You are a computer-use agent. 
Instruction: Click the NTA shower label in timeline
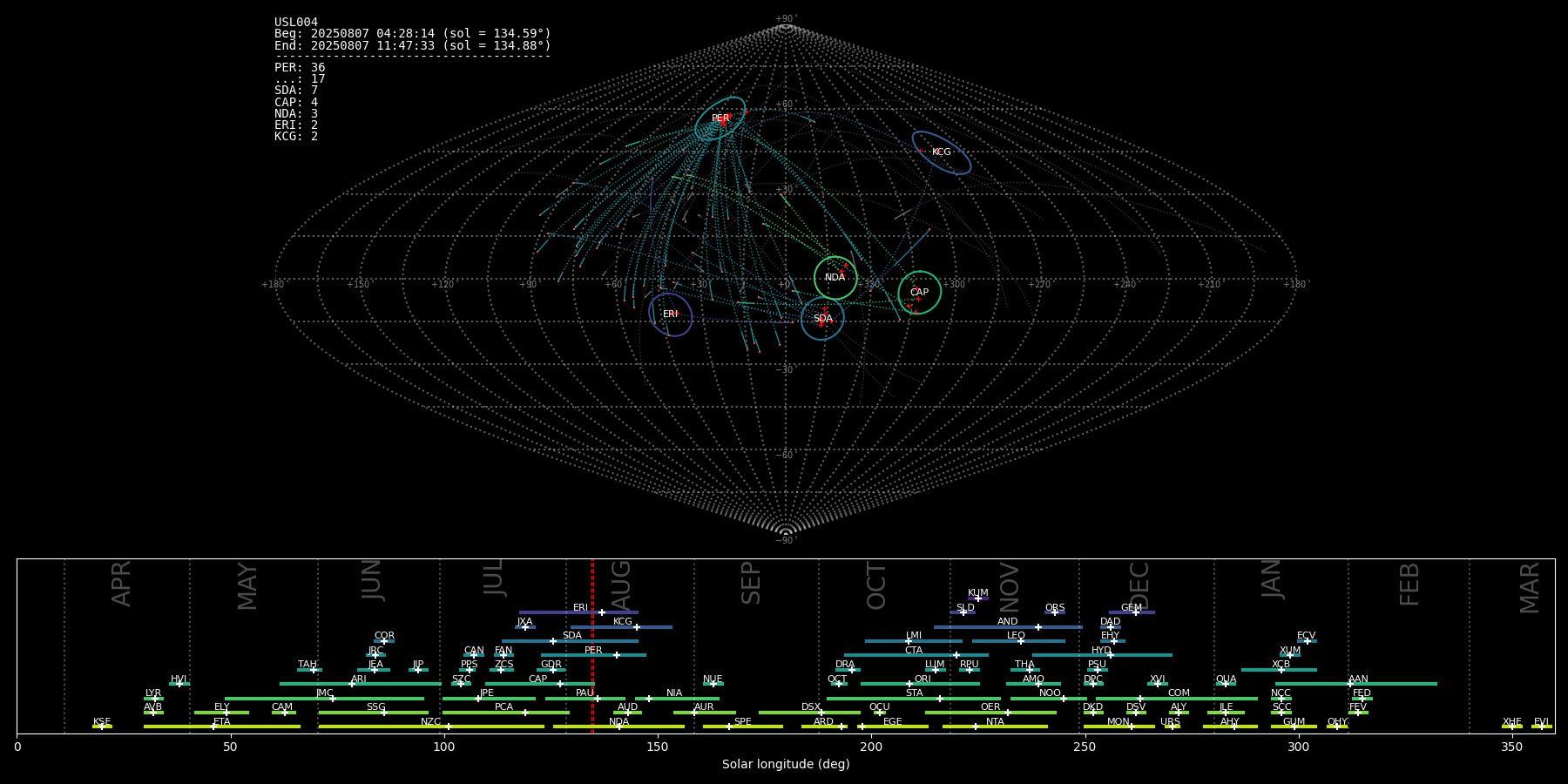(x=995, y=722)
